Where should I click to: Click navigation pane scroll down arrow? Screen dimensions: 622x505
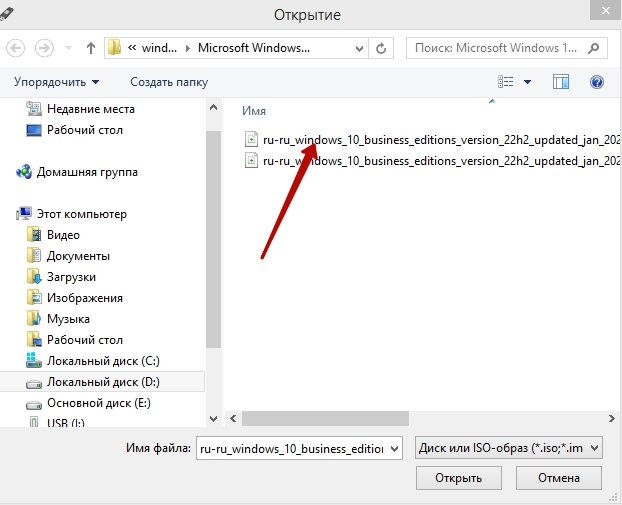click(x=213, y=419)
